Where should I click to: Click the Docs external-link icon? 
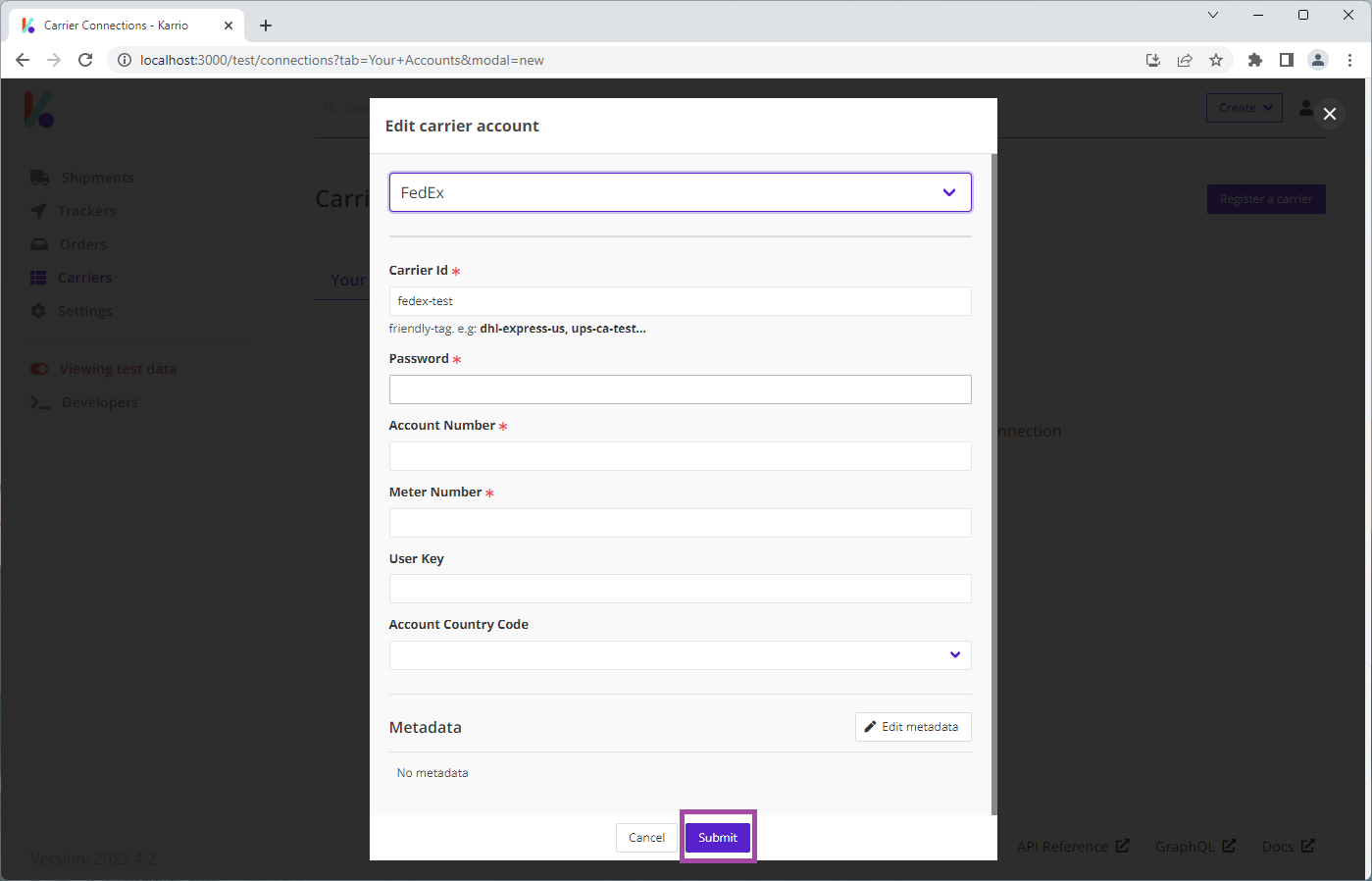[x=1308, y=846]
